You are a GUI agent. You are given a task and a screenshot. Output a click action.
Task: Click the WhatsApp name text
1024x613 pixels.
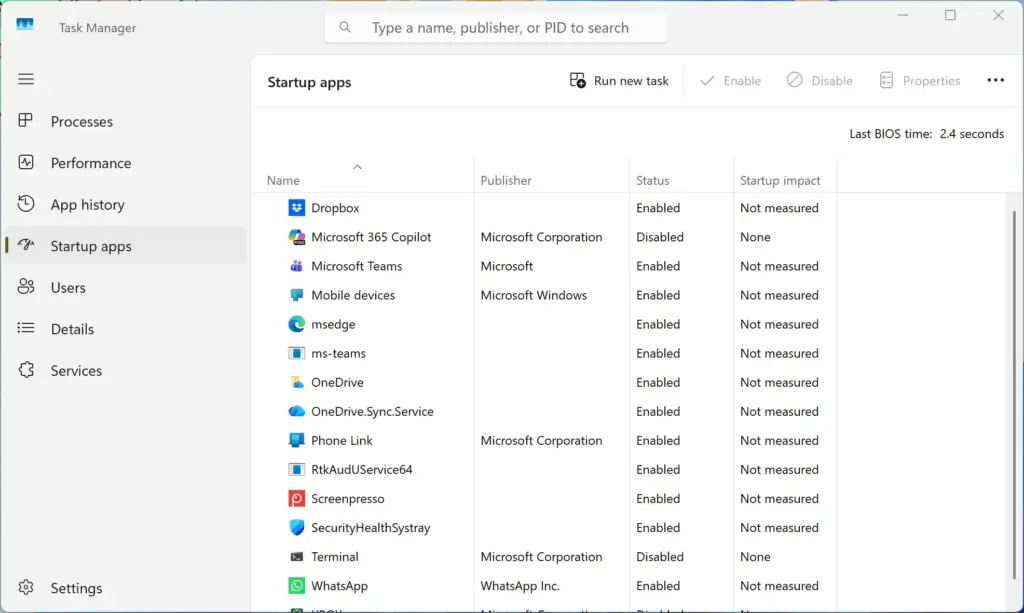[x=340, y=586]
